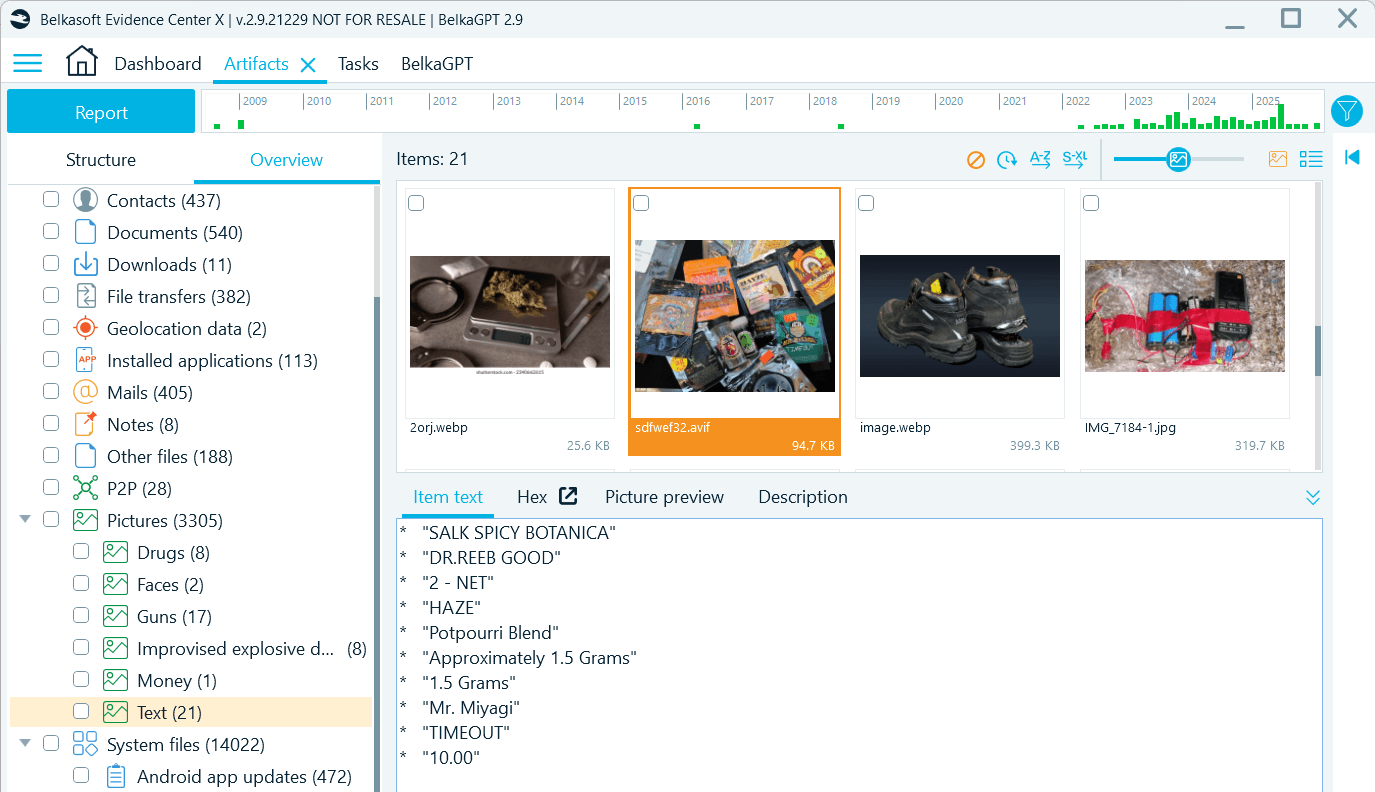Click the S-XL sort by size icon
Viewport: 1375px width, 792px height.
(x=1074, y=159)
